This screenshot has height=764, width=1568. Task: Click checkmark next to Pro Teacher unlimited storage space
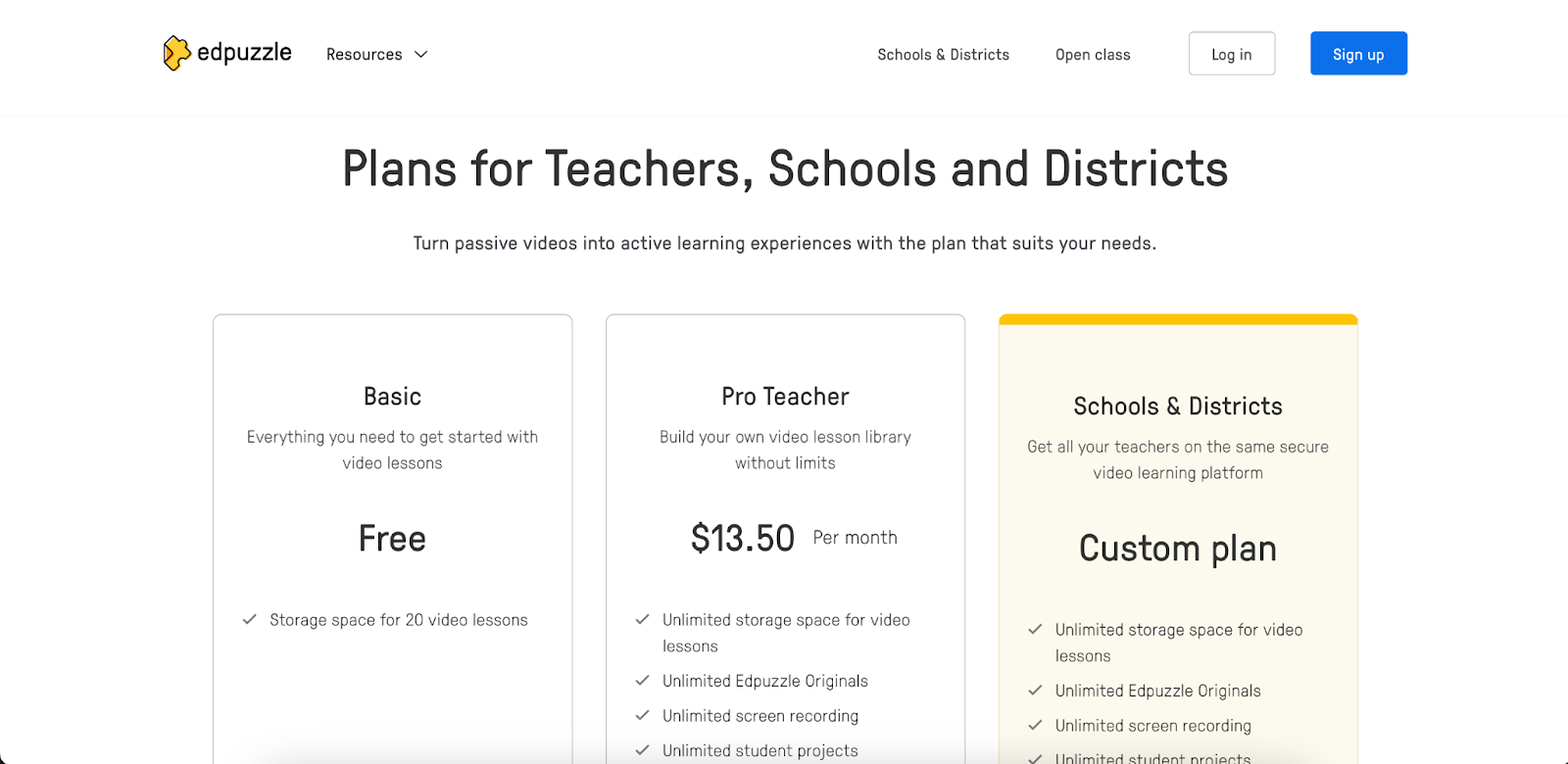(x=643, y=619)
